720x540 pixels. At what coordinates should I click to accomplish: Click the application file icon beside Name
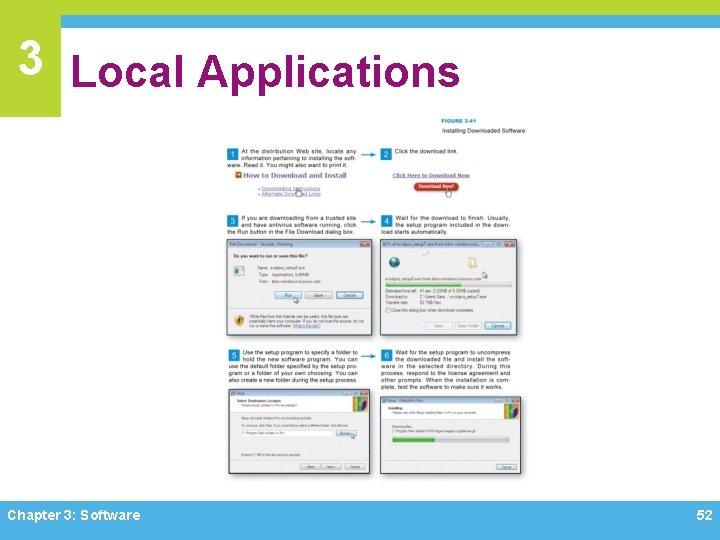coord(239,271)
